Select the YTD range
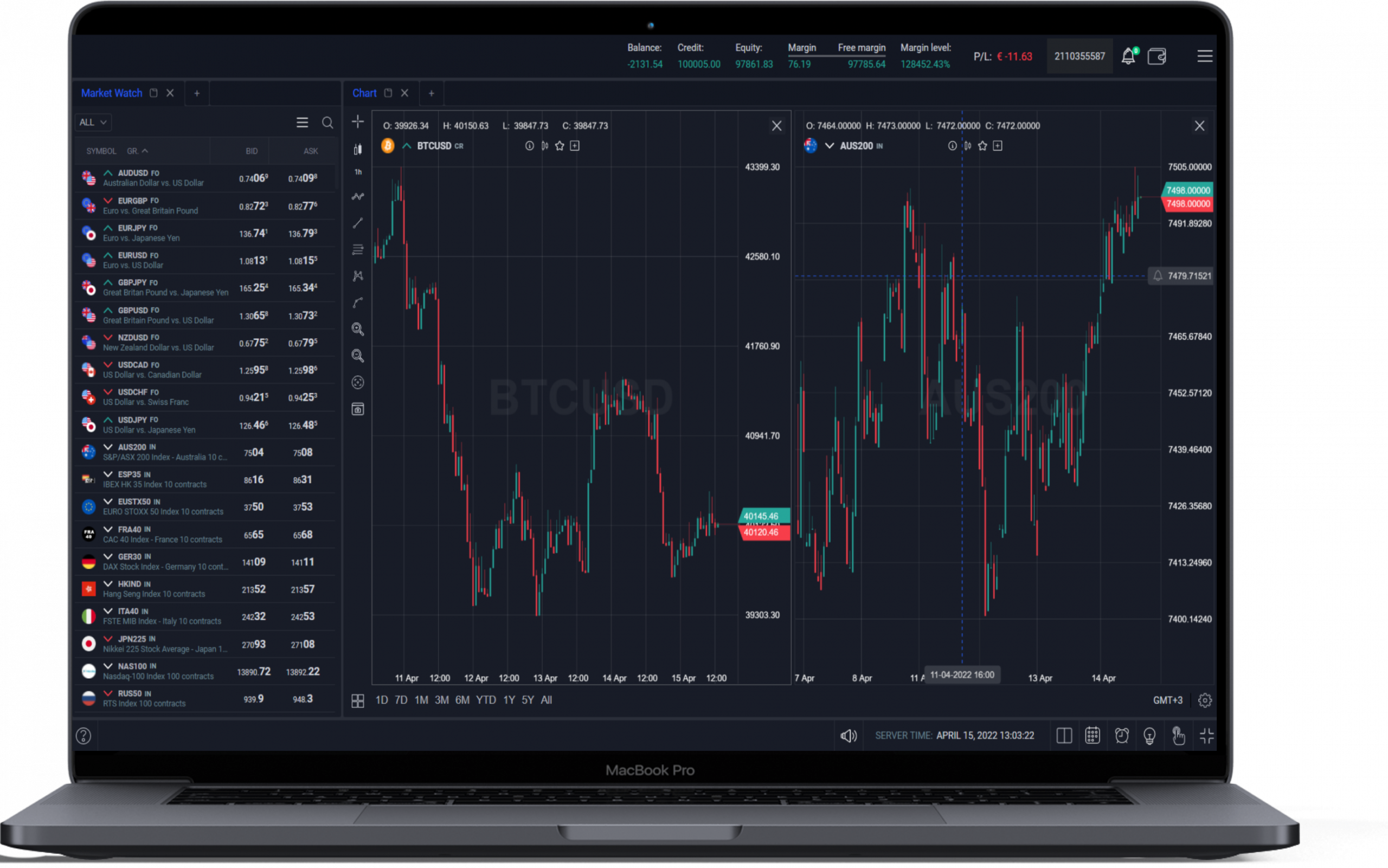Viewport: 1388px width, 868px height. point(486,700)
